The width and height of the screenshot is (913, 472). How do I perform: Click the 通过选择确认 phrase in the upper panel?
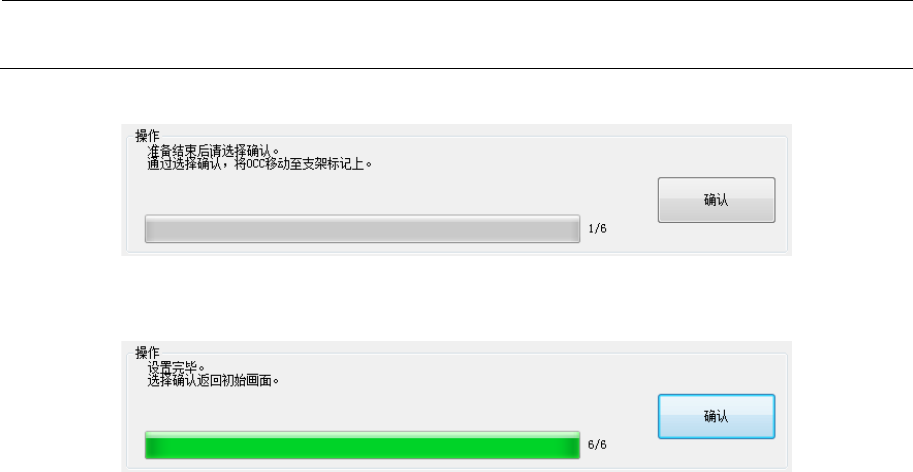[x=186, y=164]
